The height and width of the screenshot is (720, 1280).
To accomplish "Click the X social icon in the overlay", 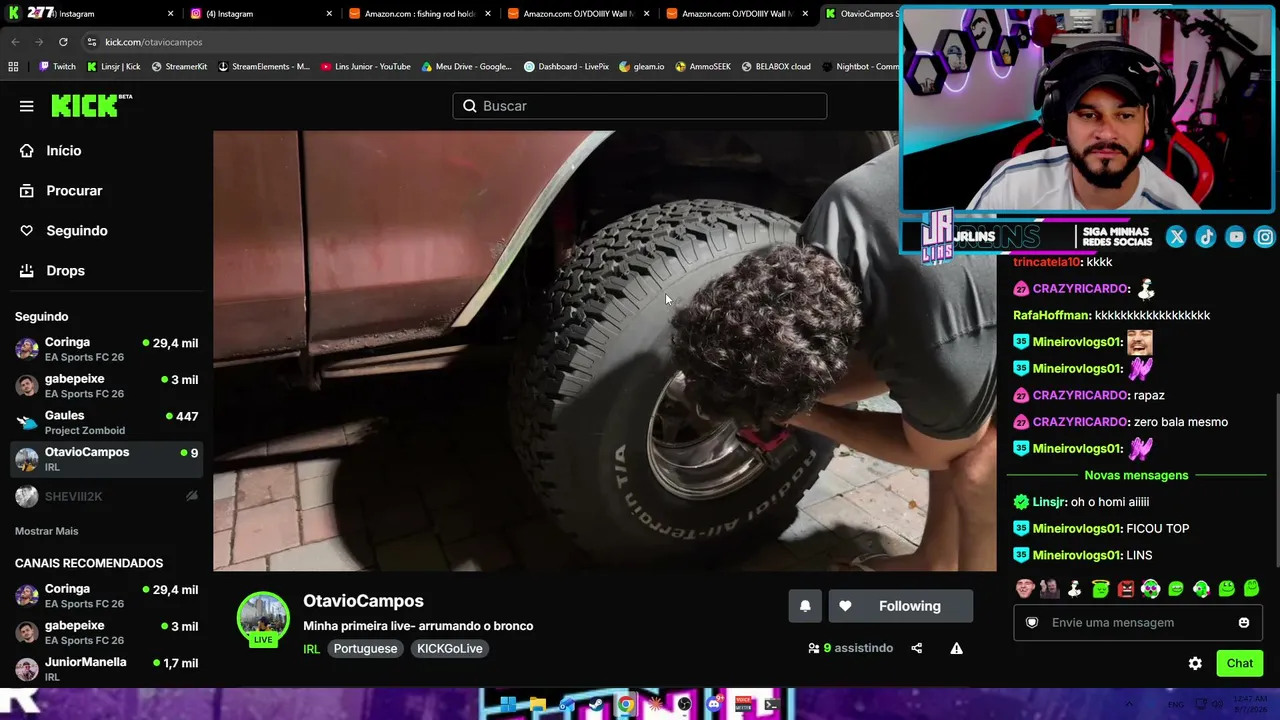I will 1176,237.
